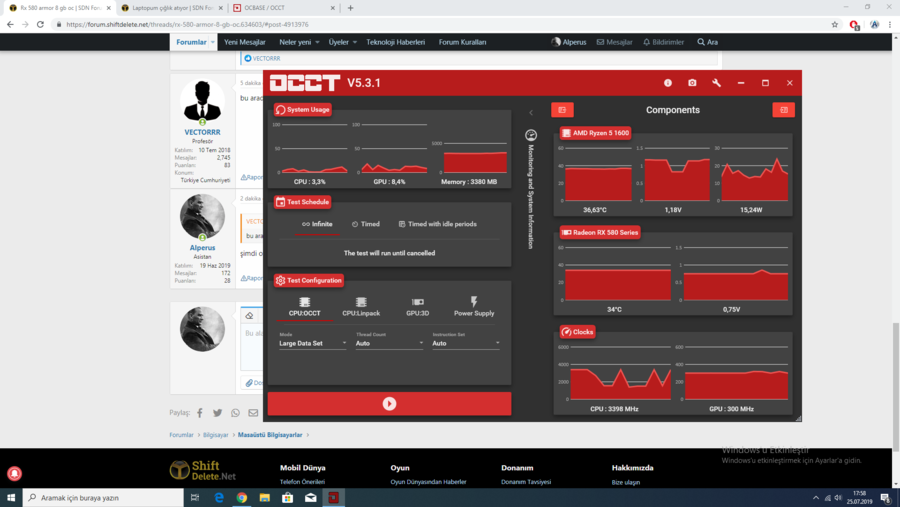
Task: Open Masaüstü Bilgisayarlar breadcrumb link
Action: [270, 435]
